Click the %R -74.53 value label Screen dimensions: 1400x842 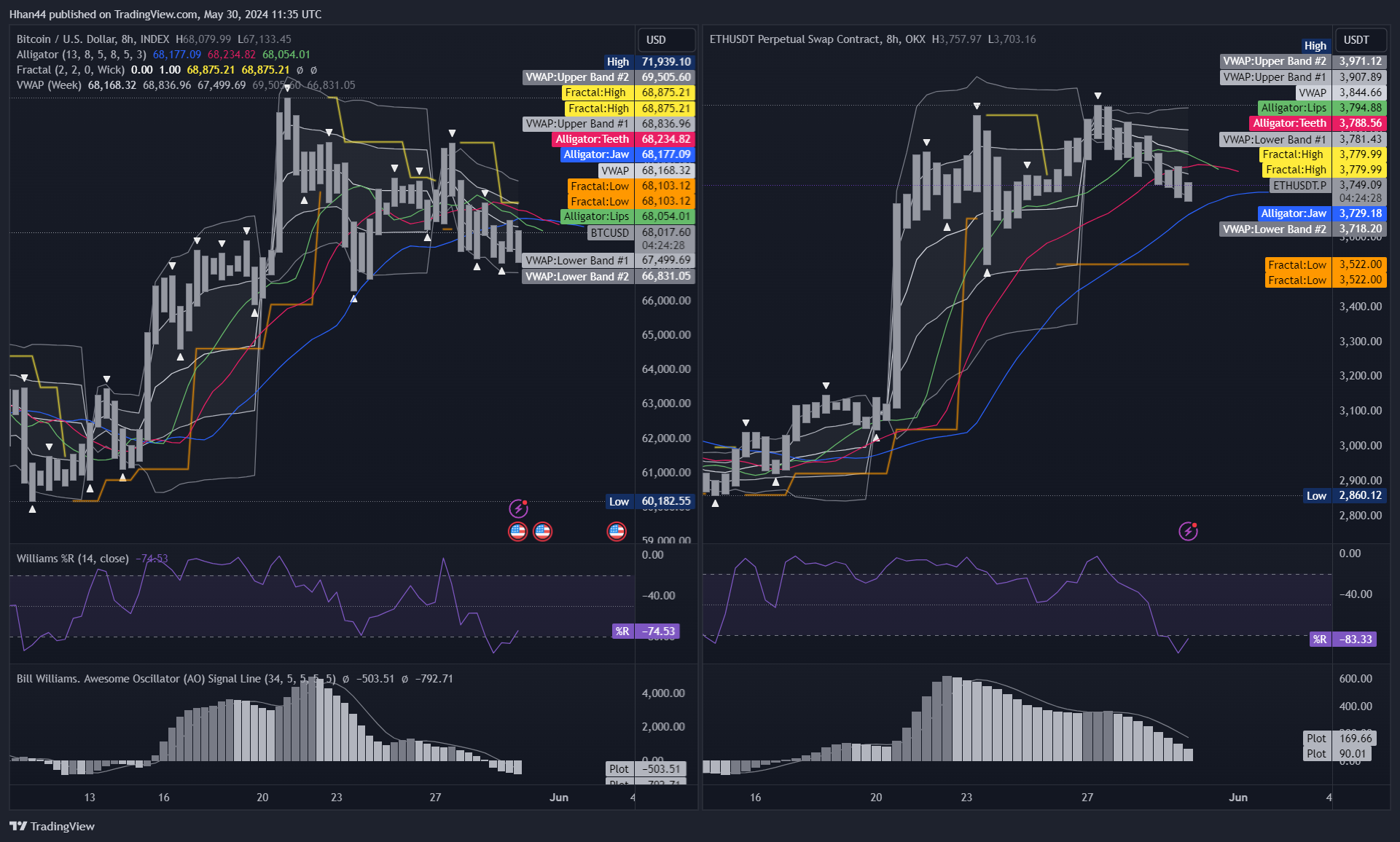point(646,631)
